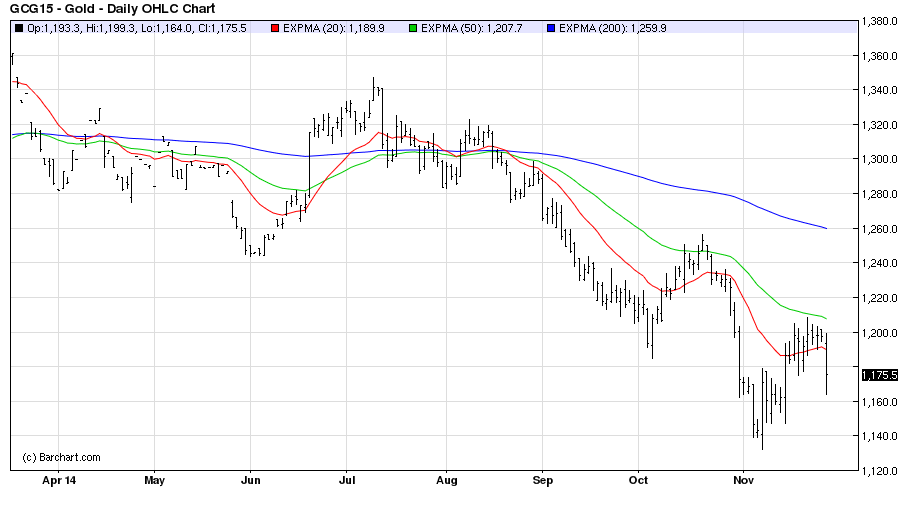The image size is (900, 511).
Task: Select the EXPMA (200): 1,259.9 legend label
Action: coord(612,28)
